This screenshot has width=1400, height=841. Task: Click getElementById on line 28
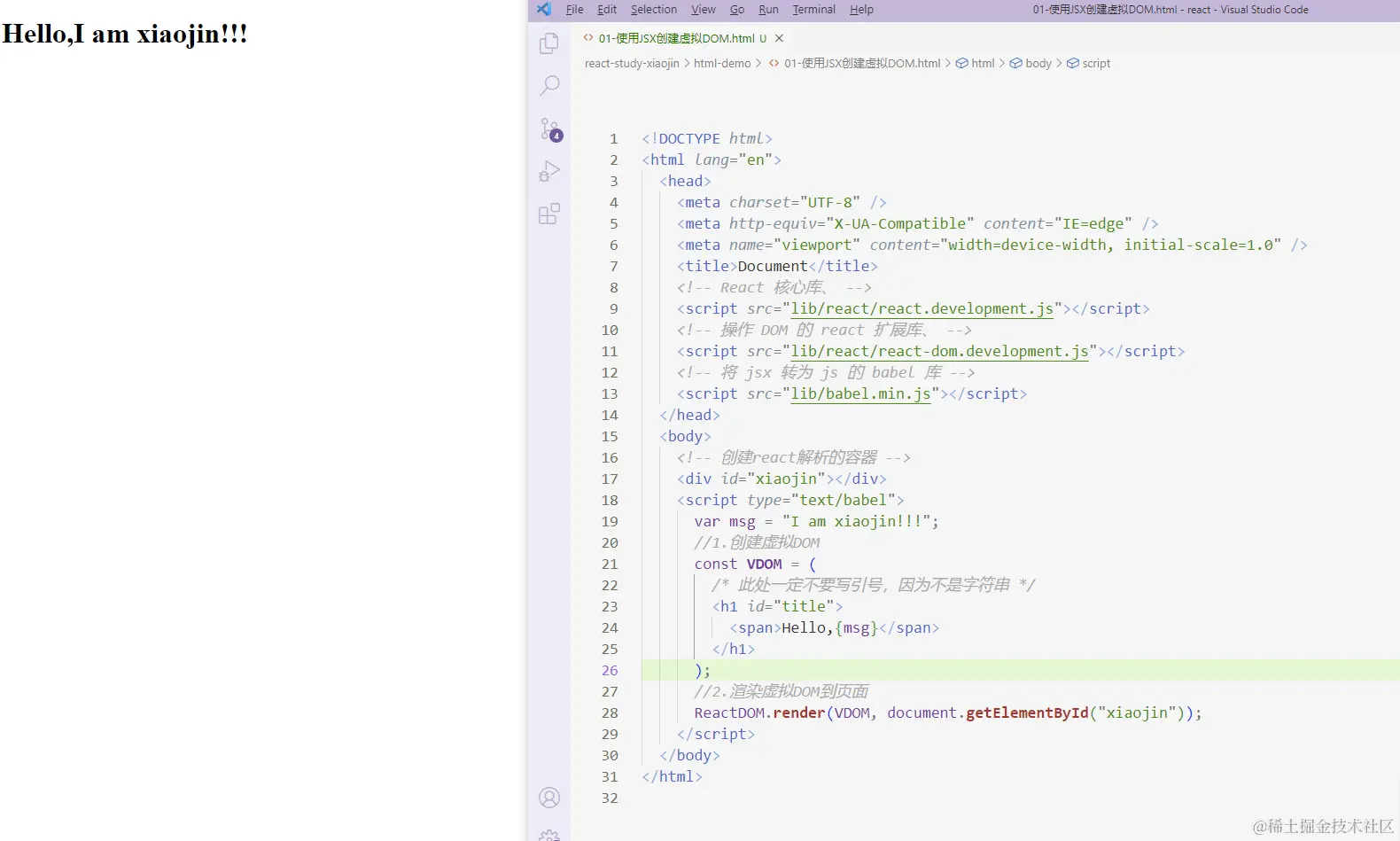tap(1026, 713)
